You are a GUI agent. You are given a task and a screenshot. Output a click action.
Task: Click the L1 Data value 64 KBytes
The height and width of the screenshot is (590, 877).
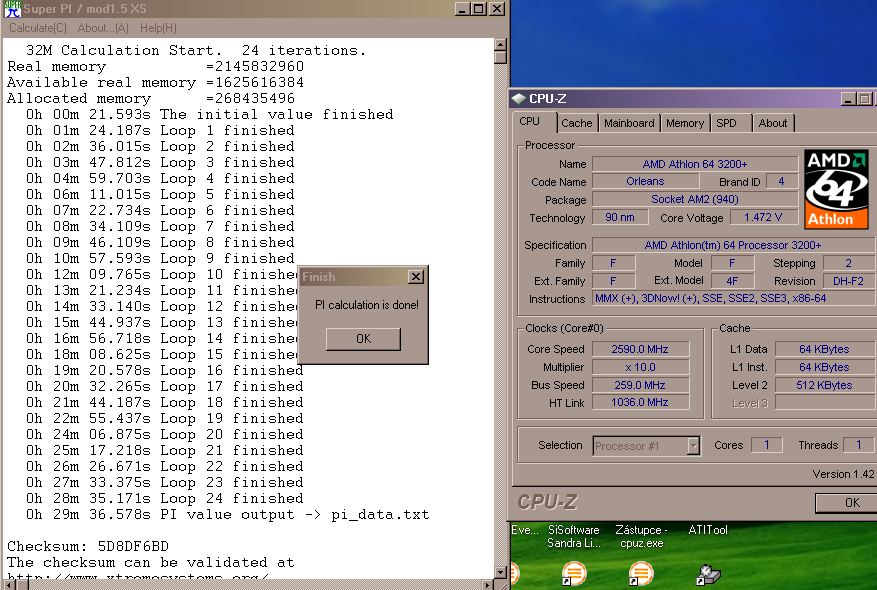coord(824,350)
